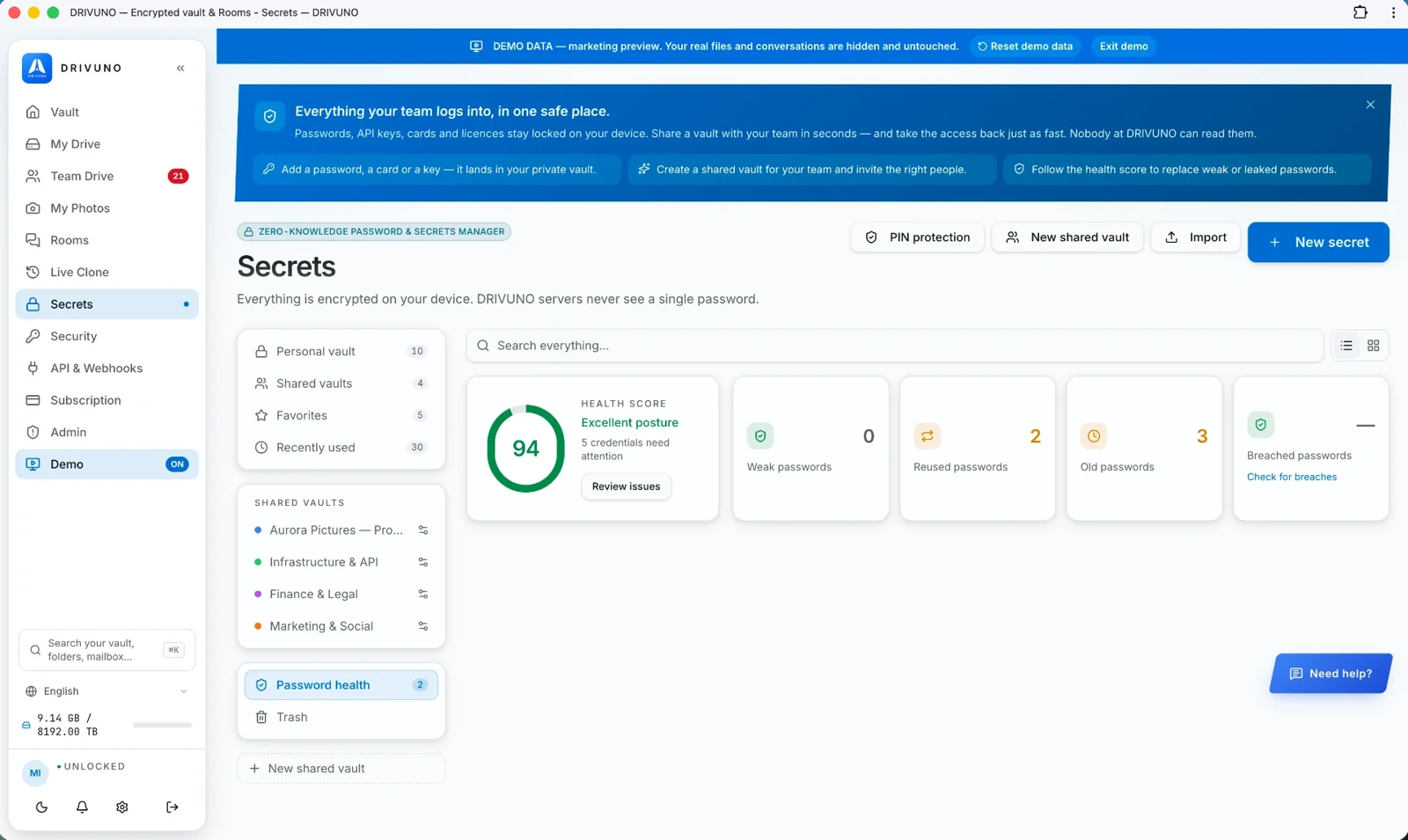Select Personal vault

[x=341, y=351]
